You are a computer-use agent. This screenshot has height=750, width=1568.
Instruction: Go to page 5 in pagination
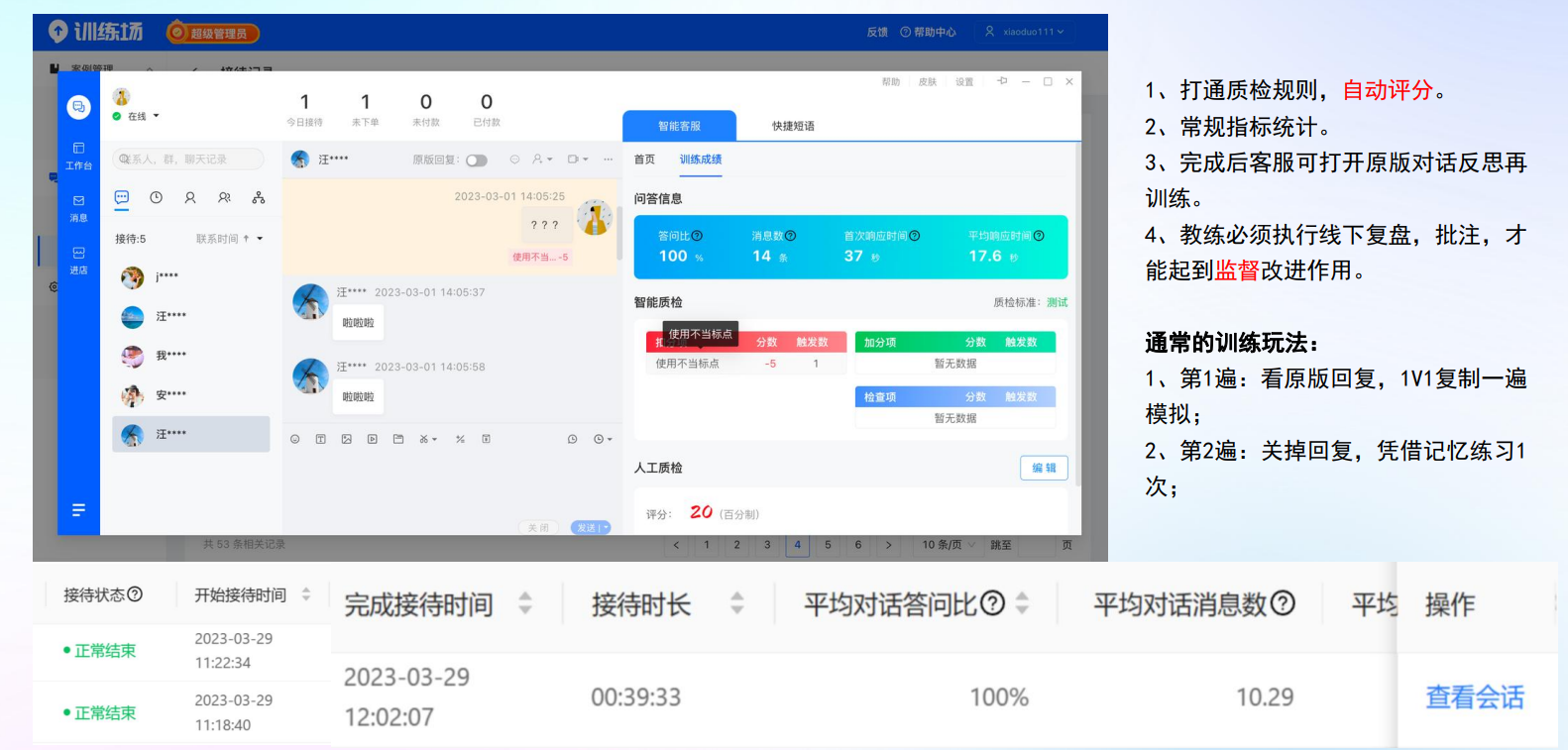[x=828, y=545]
